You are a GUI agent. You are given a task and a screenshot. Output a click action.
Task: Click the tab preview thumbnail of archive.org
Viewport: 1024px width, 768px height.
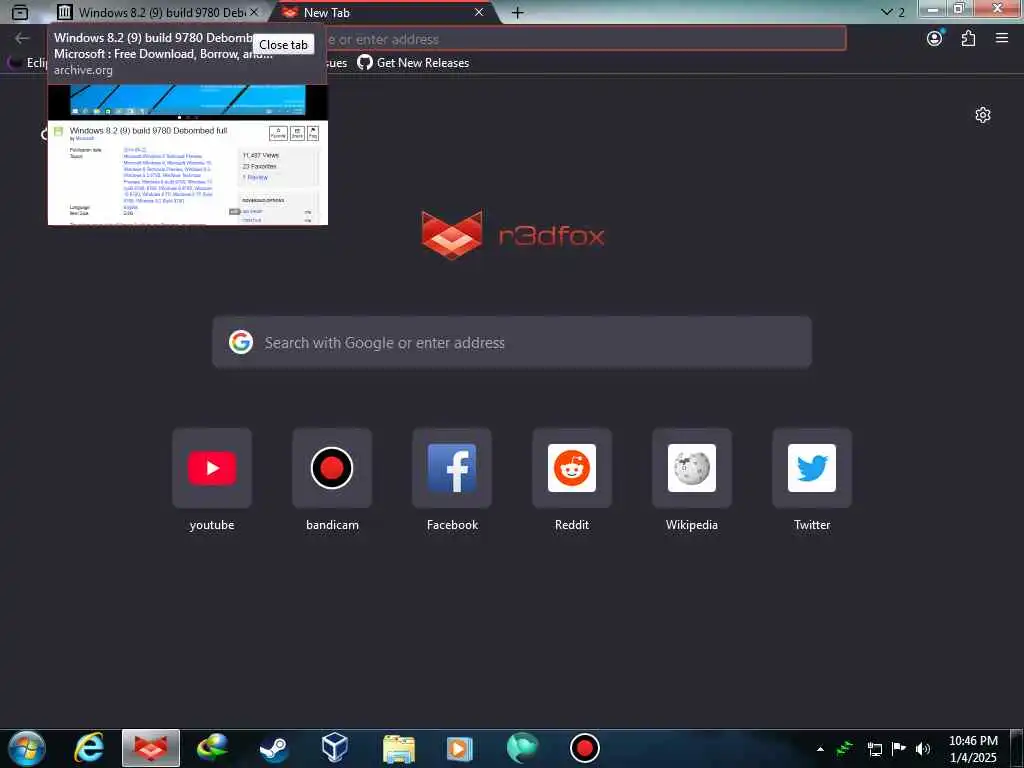[x=187, y=155]
